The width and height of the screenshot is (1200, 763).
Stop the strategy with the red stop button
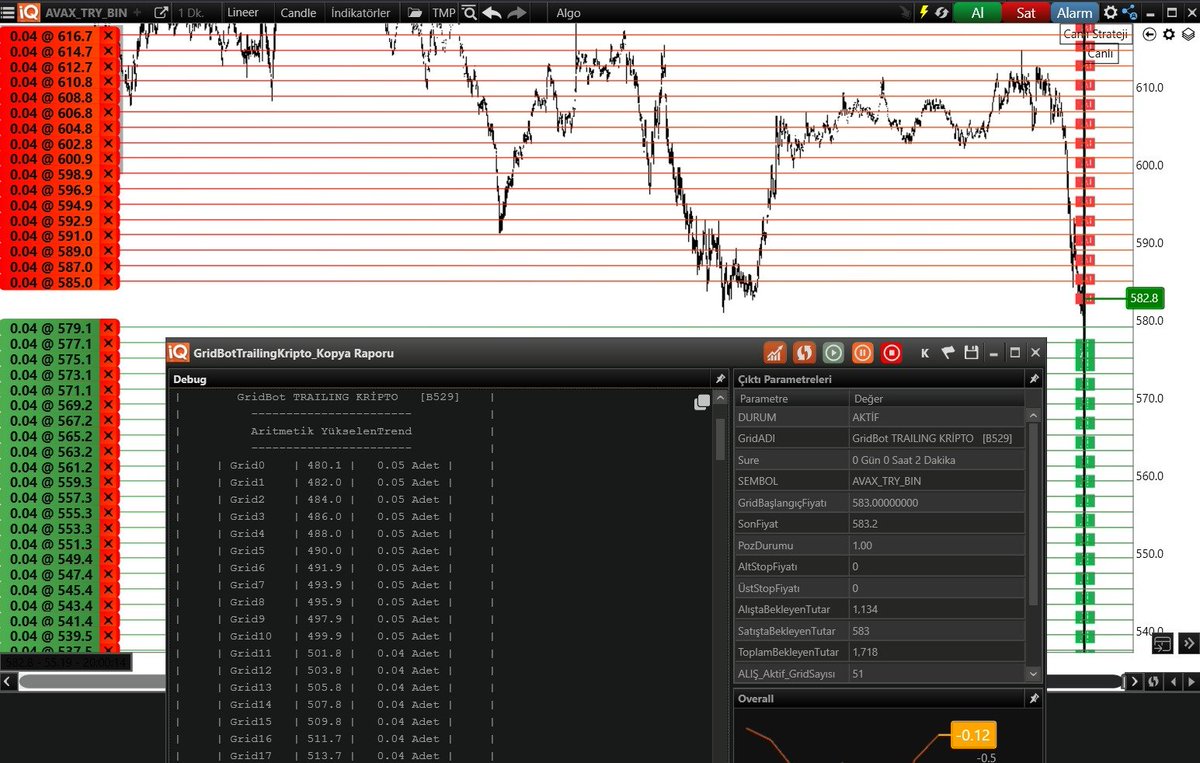coord(891,353)
